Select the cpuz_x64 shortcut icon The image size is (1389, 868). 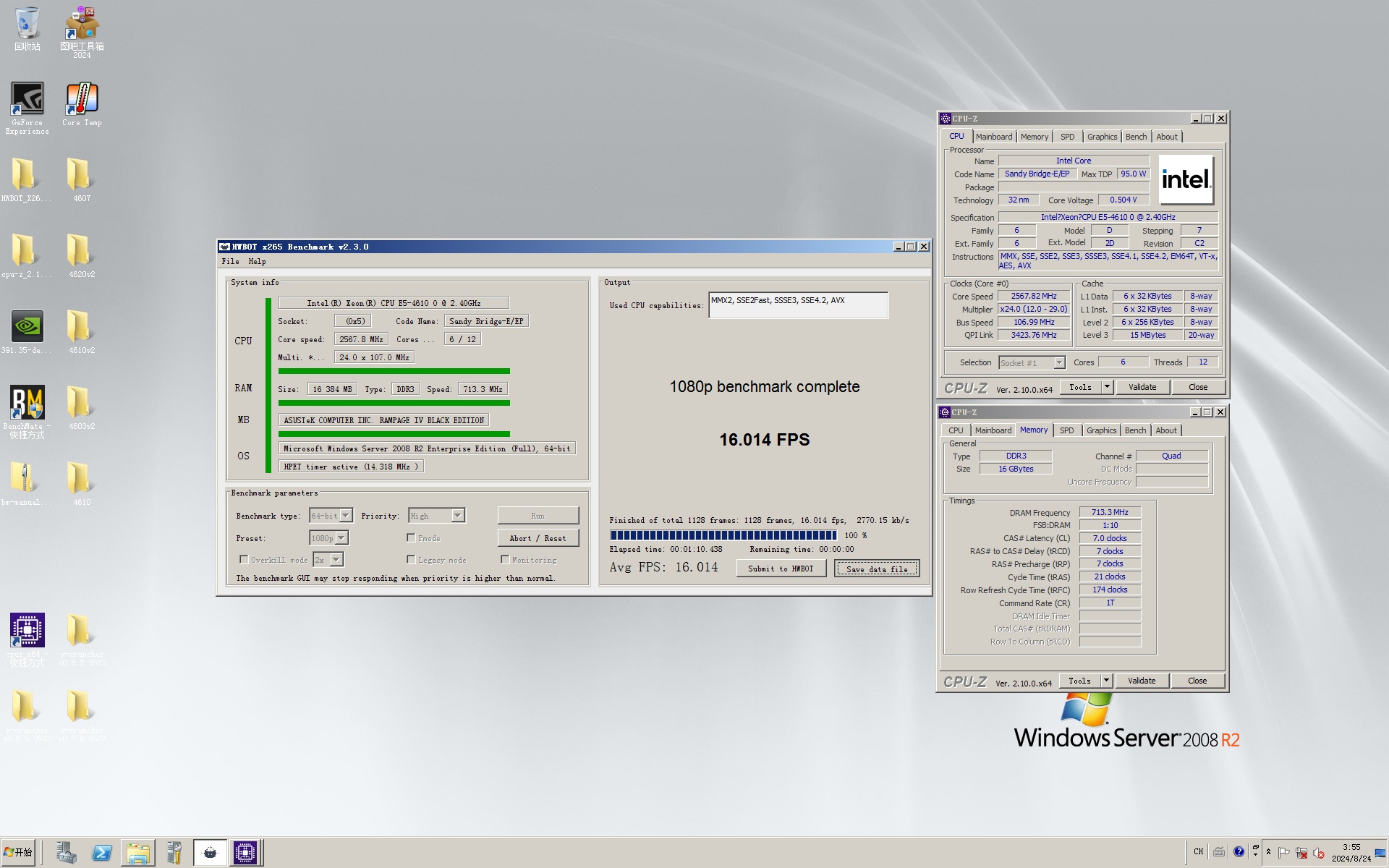click(27, 639)
